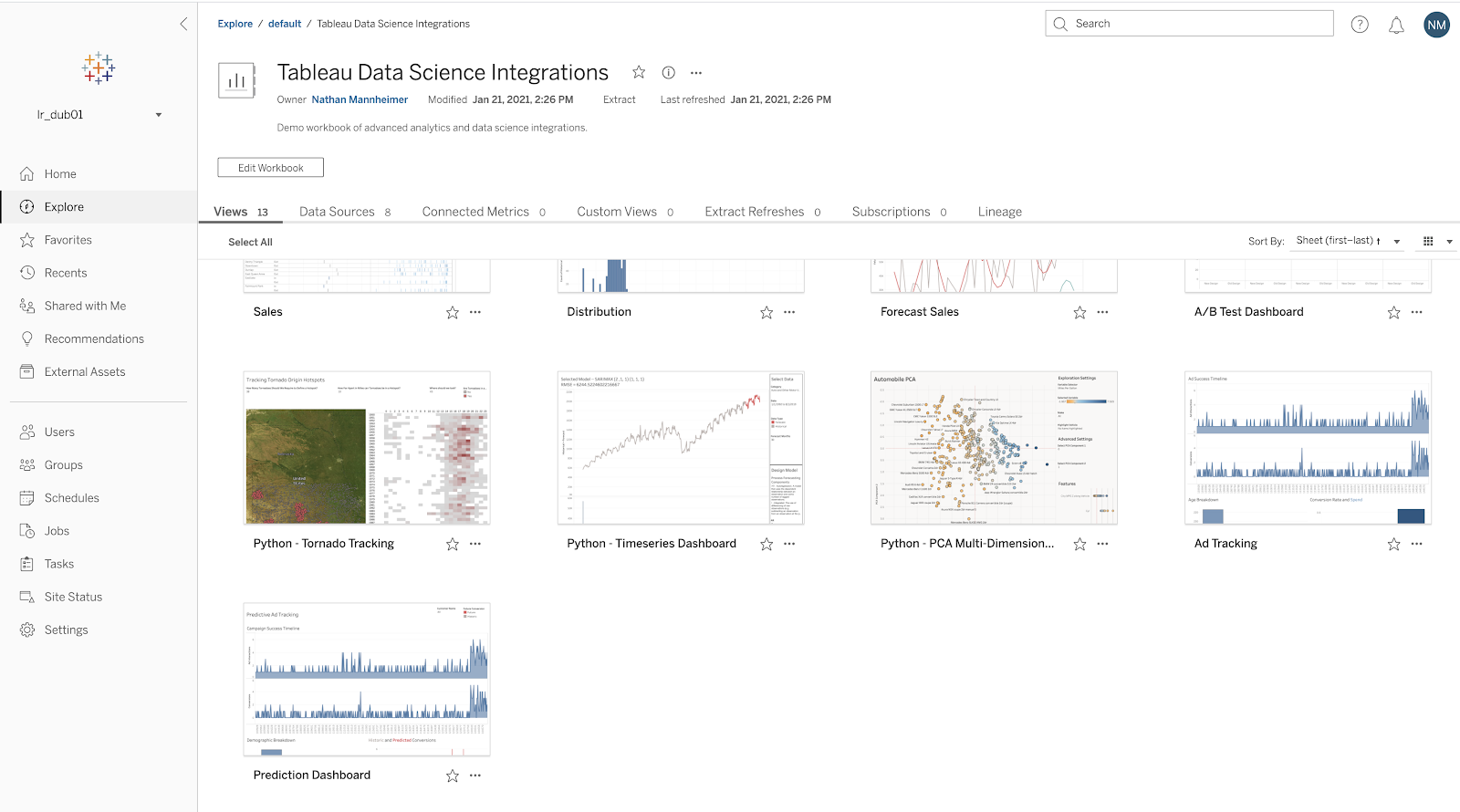The image size is (1460, 812).
Task: Open workbook more actions ellipsis
Action: point(696,73)
